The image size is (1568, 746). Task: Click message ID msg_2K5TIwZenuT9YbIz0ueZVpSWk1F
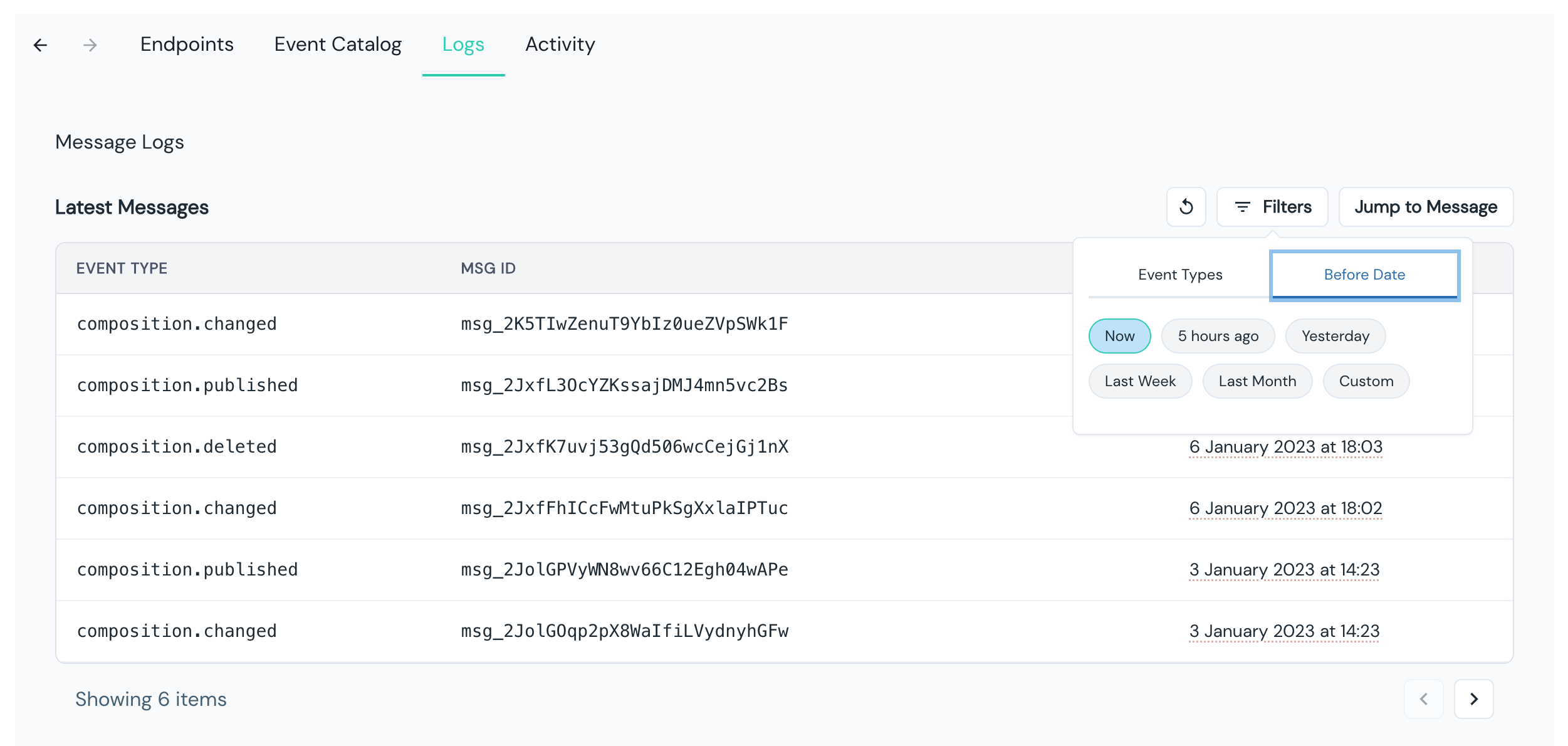tap(624, 324)
